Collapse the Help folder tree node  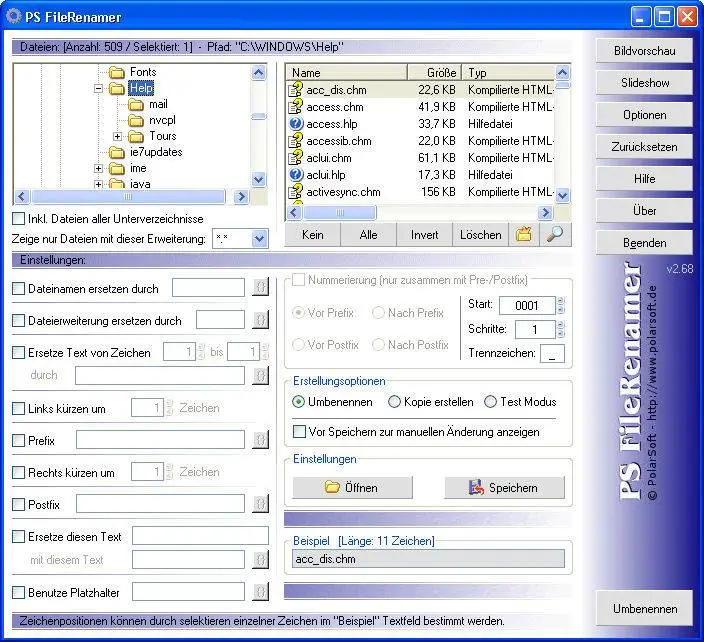click(98, 88)
